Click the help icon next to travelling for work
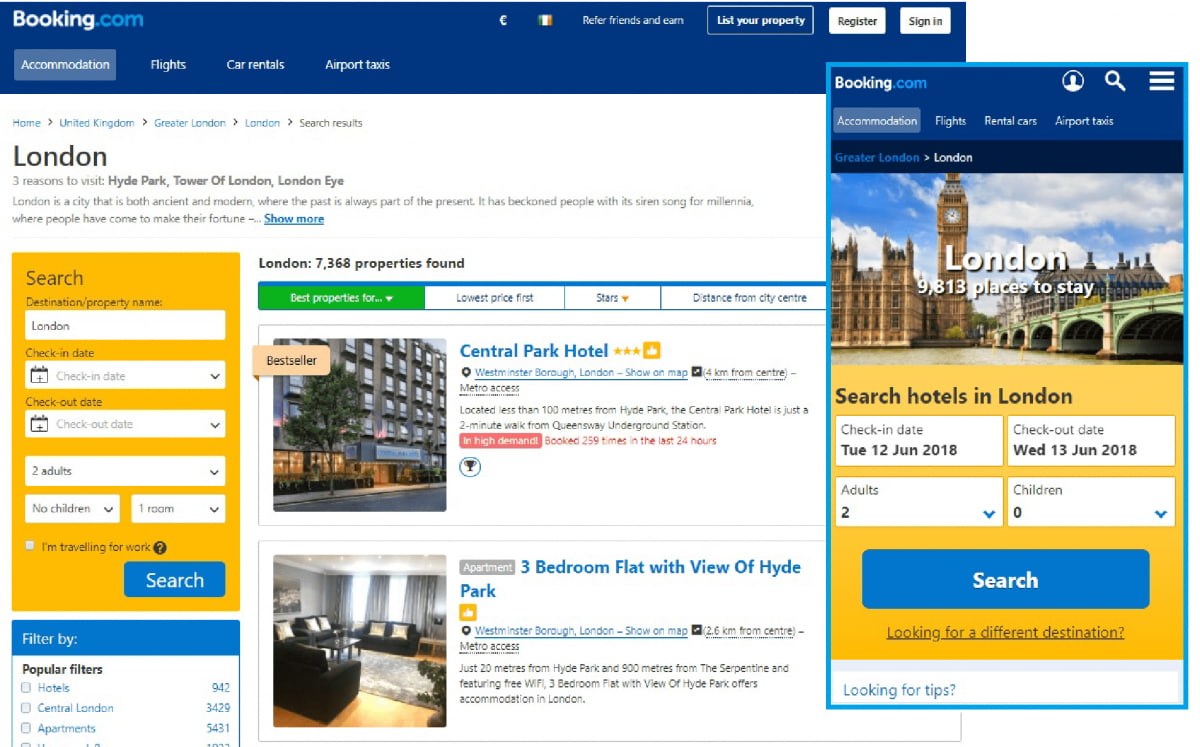This screenshot has height=747, width=1200. 160,548
